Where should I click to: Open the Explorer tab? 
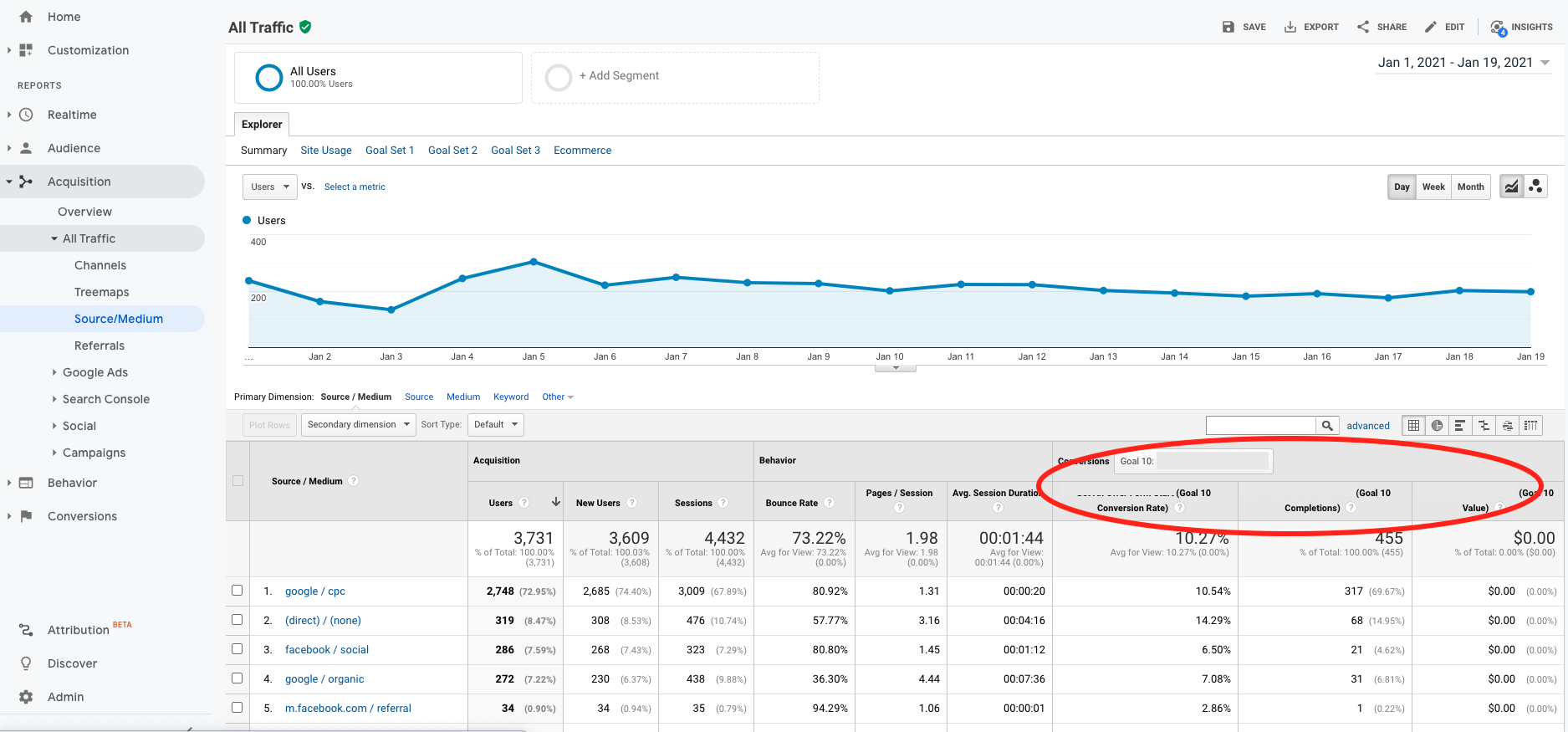tap(262, 124)
